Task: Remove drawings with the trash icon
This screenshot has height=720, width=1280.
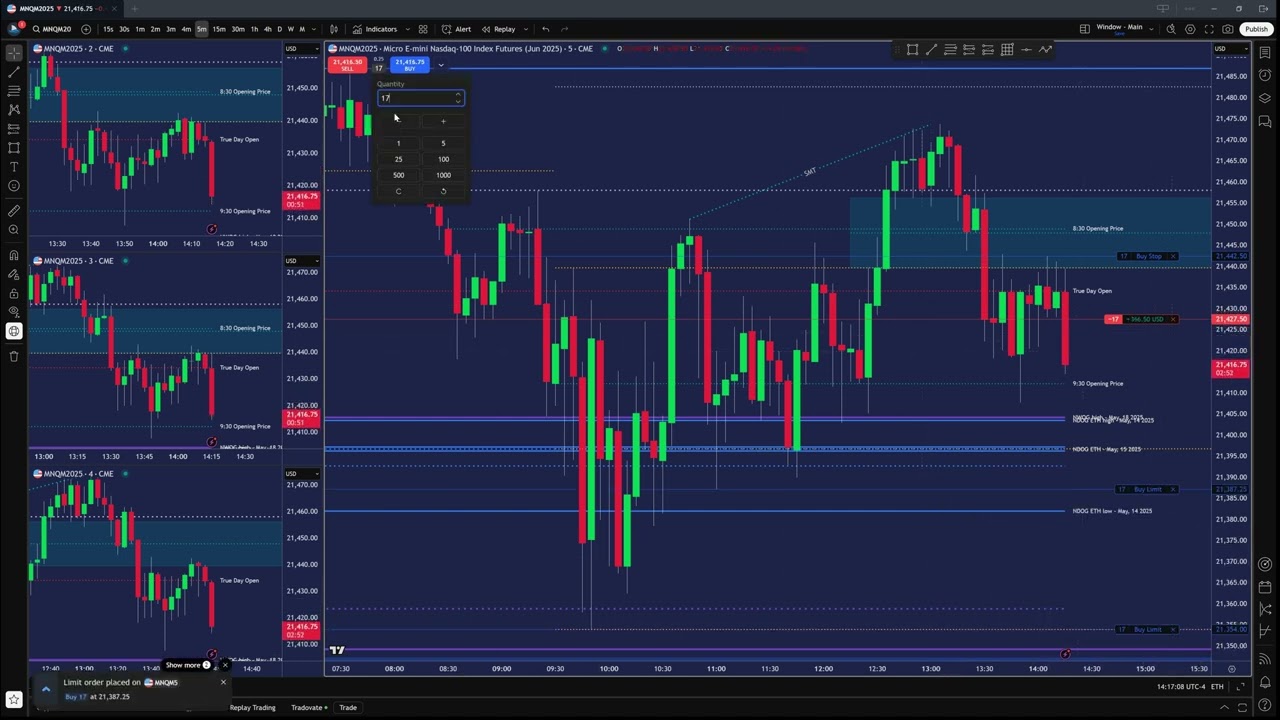Action: pos(14,356)
